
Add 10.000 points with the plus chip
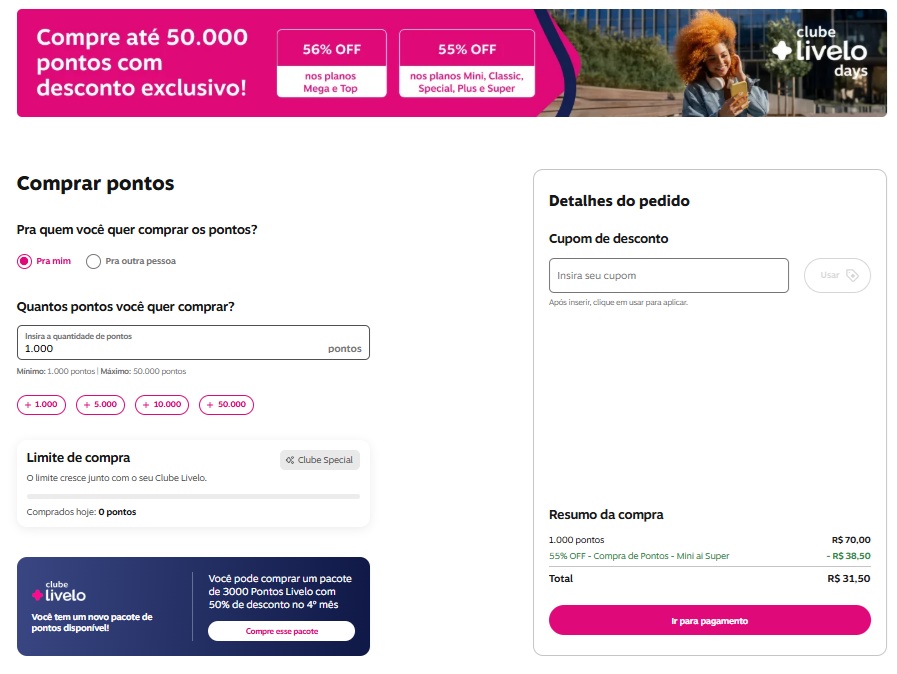(161, 405)
